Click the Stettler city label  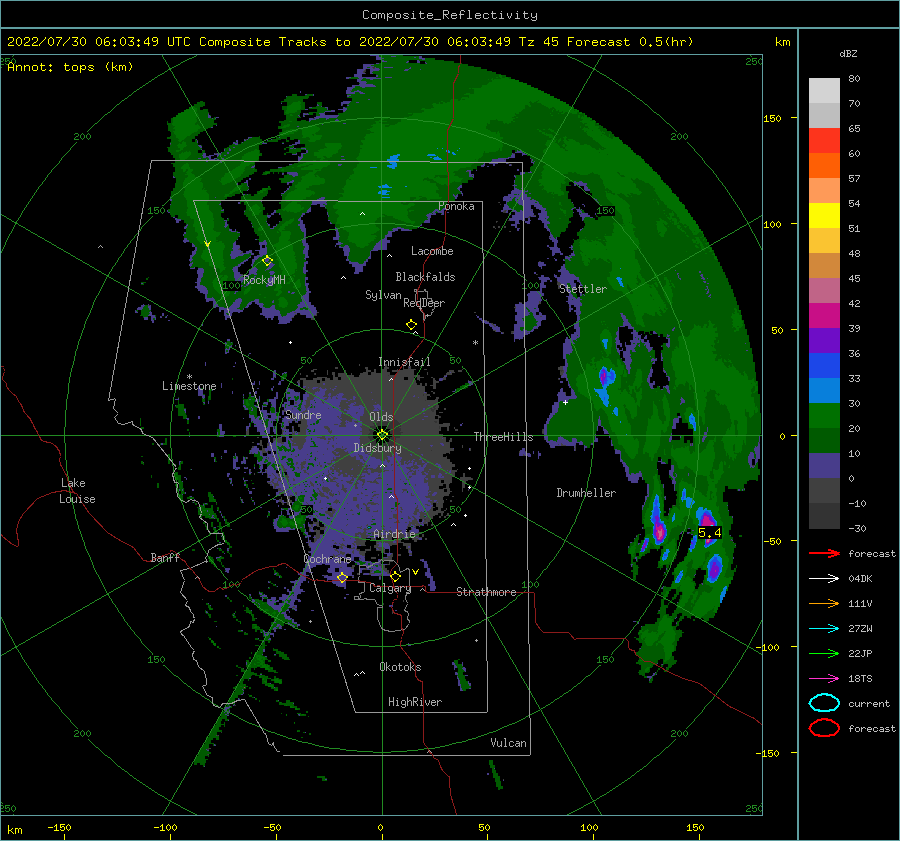[583, 289]
